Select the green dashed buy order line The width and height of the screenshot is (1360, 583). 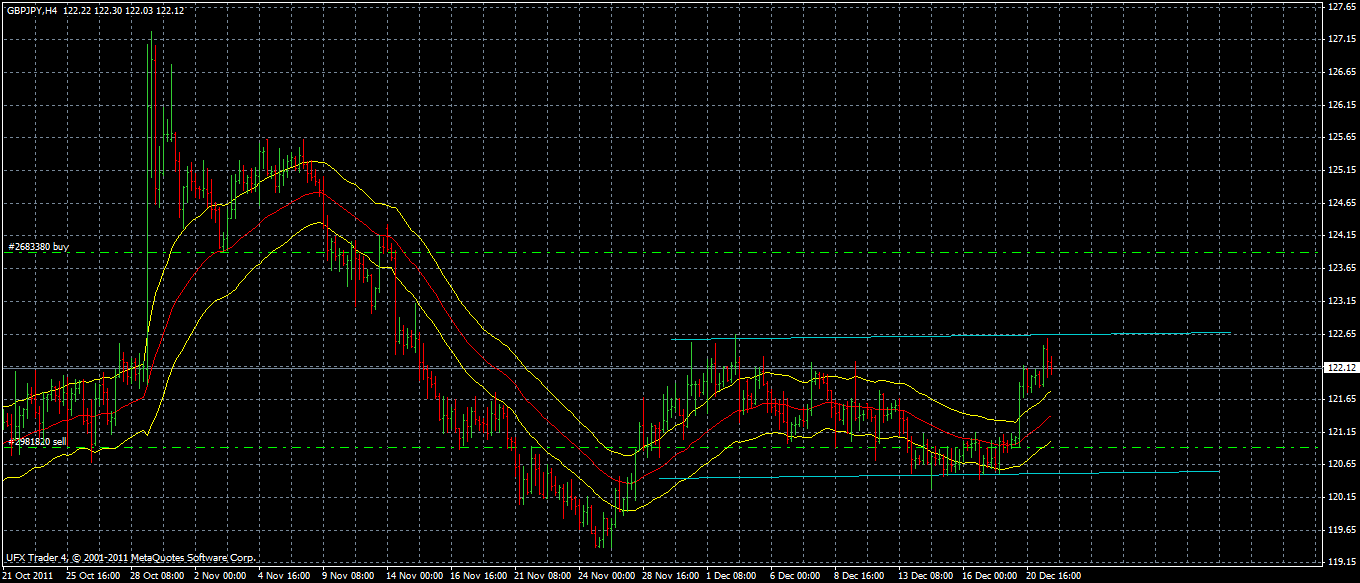(660, 253)
